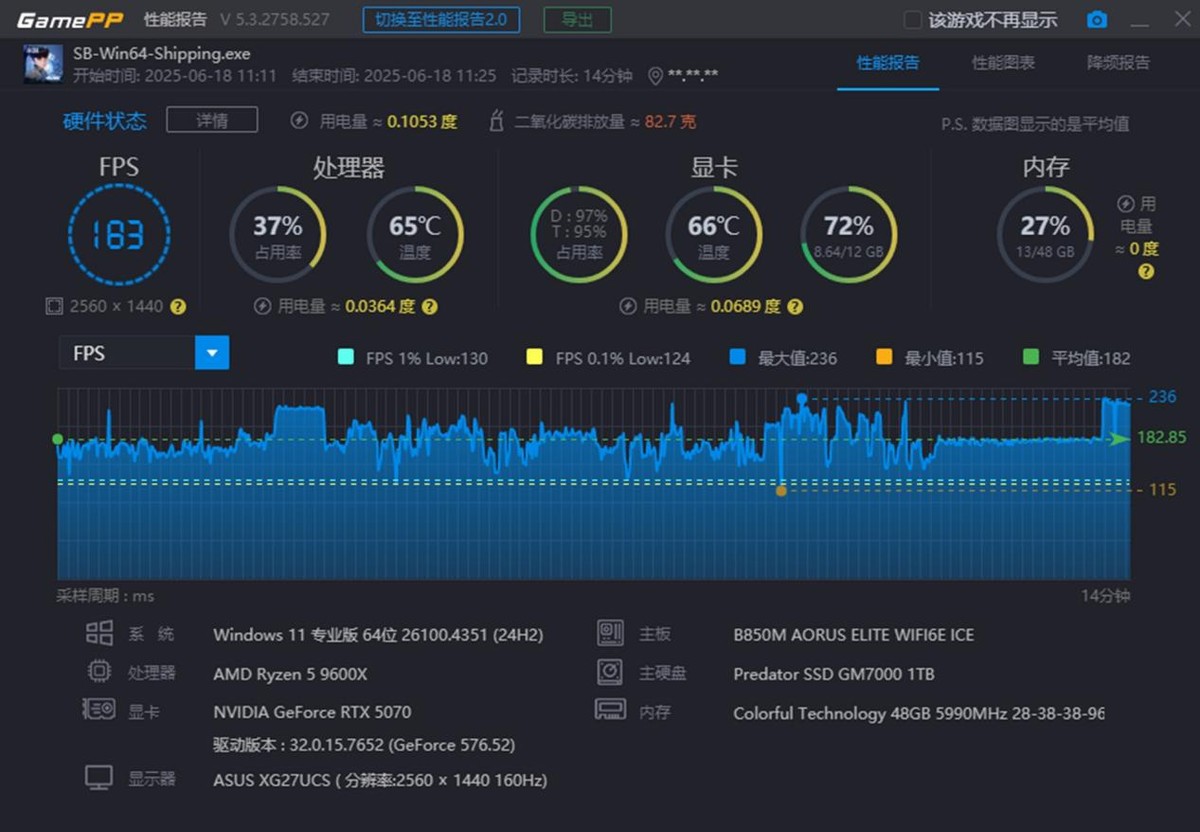The image size is (1200, 832).
Task: Click memory power lightning icon
Action: click(x=1125, y=204)
